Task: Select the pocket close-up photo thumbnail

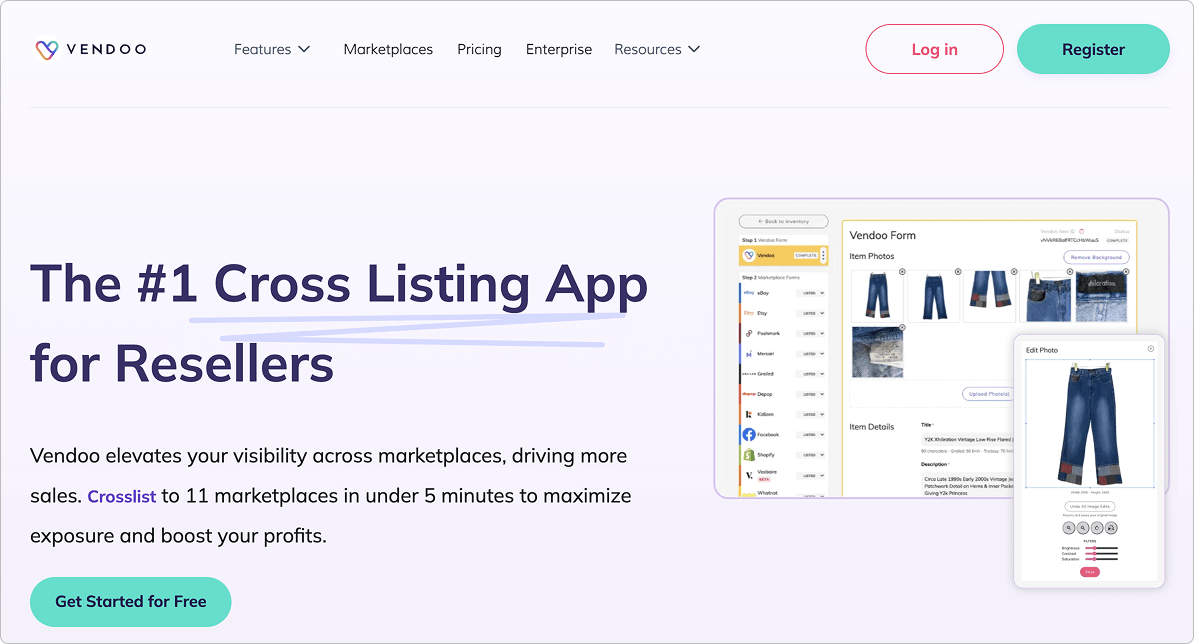Action: 1048,297
